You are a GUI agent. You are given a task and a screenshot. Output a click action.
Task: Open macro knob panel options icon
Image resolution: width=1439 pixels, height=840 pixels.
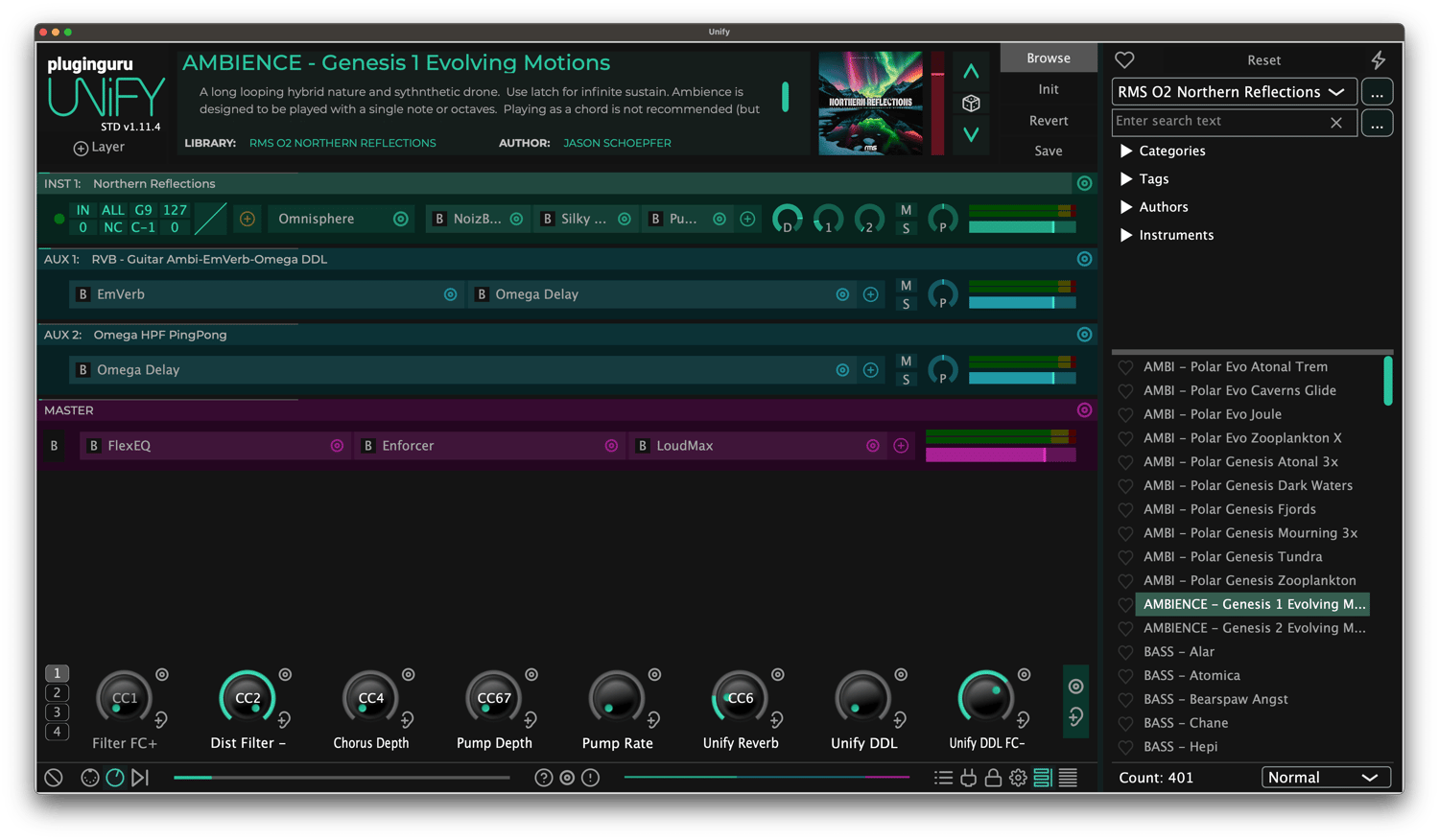[1075, 687]
